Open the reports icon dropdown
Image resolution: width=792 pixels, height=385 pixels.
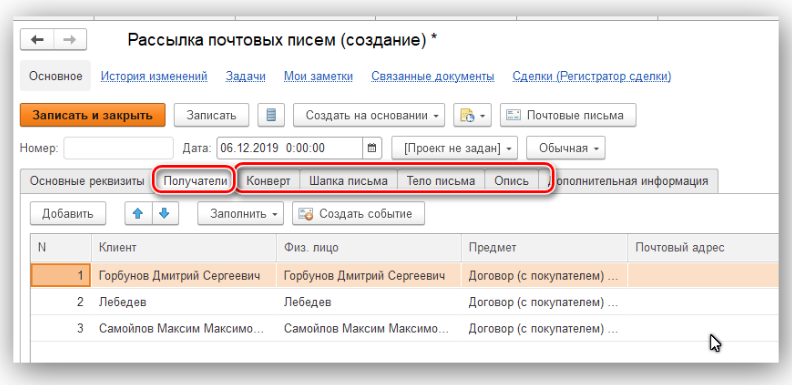click(x=472, y=115)
